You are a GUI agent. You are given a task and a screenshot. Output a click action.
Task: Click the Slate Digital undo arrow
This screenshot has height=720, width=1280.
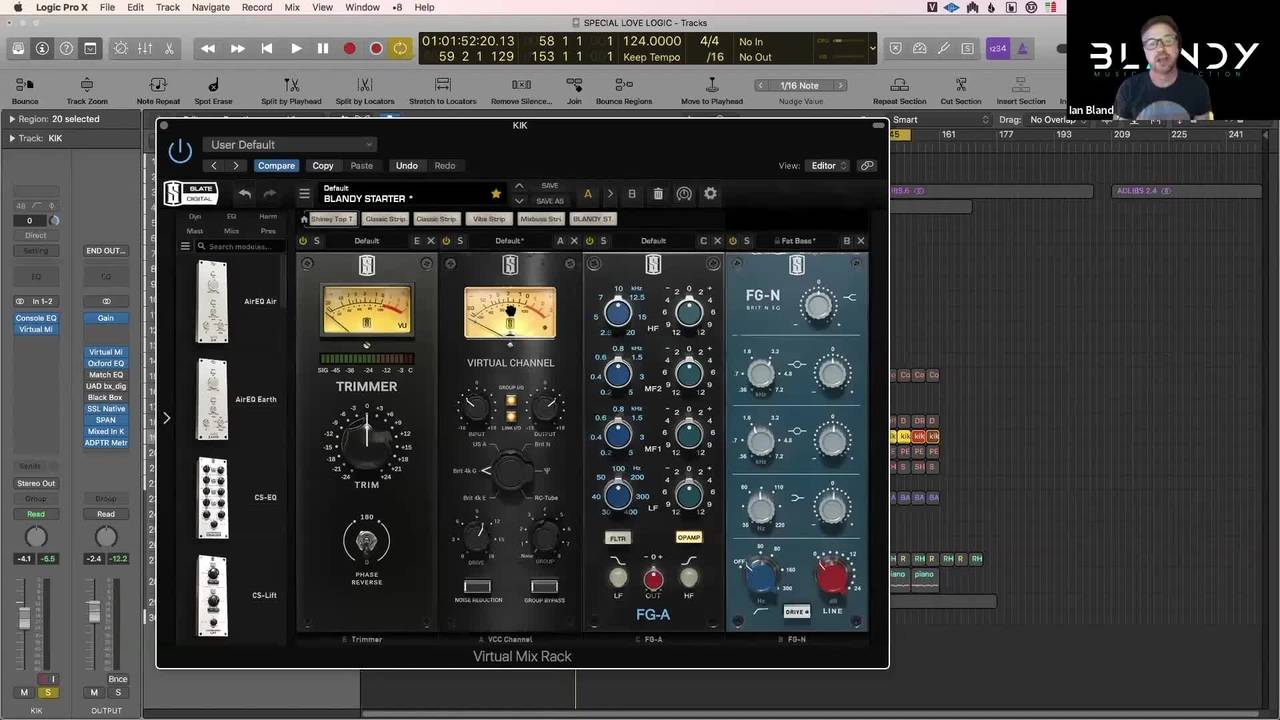[244, 194]
